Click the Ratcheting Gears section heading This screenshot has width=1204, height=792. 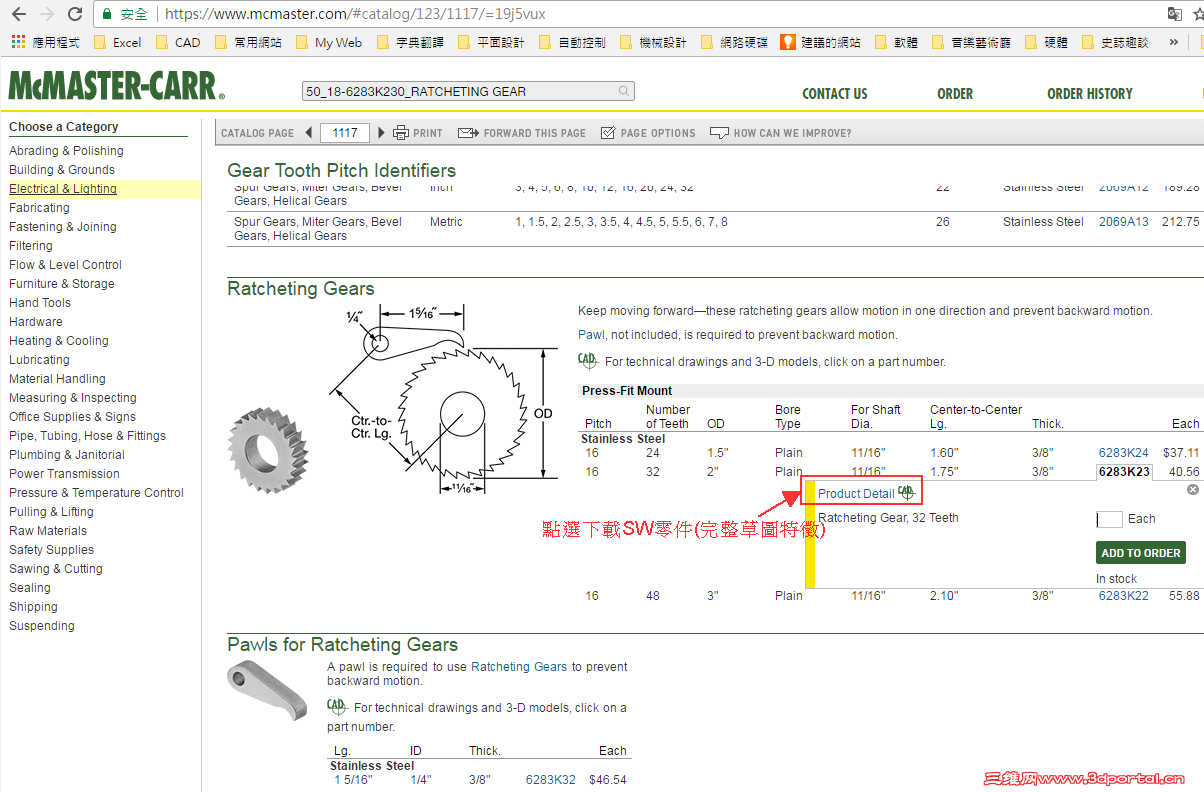[x=301, y=289]
